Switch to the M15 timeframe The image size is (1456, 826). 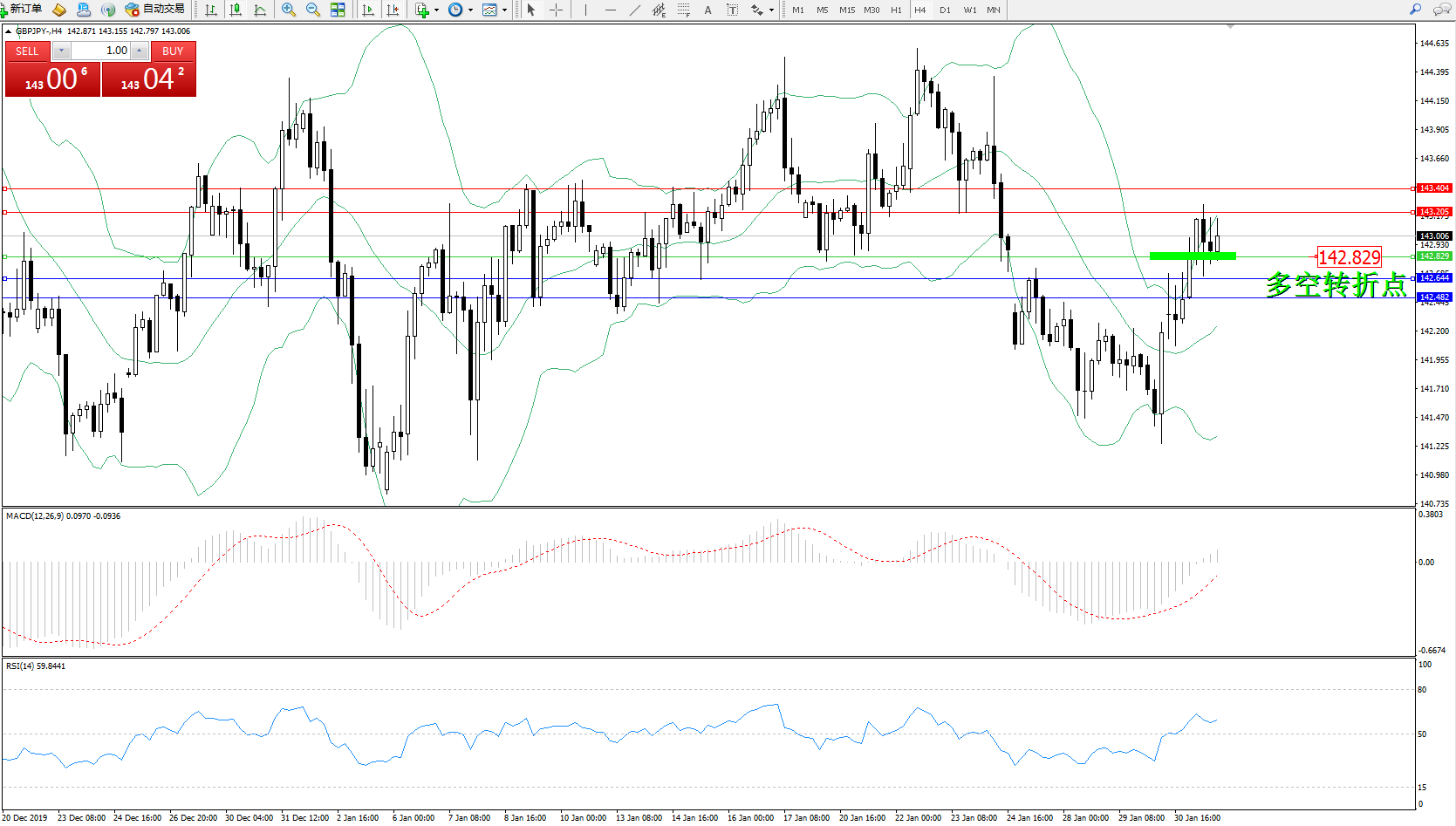pos(846,10)
